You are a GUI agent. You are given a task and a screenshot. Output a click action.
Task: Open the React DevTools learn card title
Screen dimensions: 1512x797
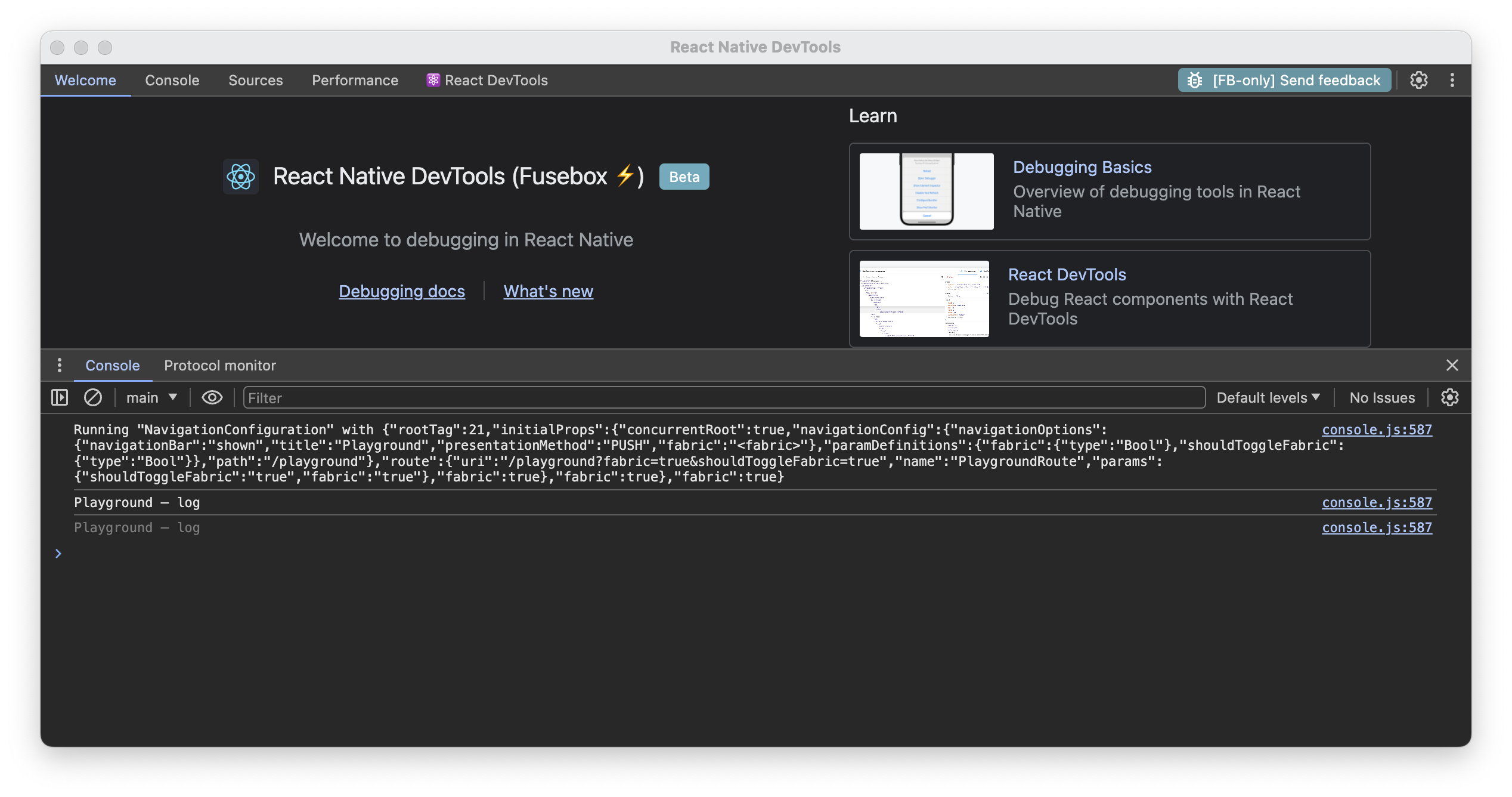point(1067,274)
